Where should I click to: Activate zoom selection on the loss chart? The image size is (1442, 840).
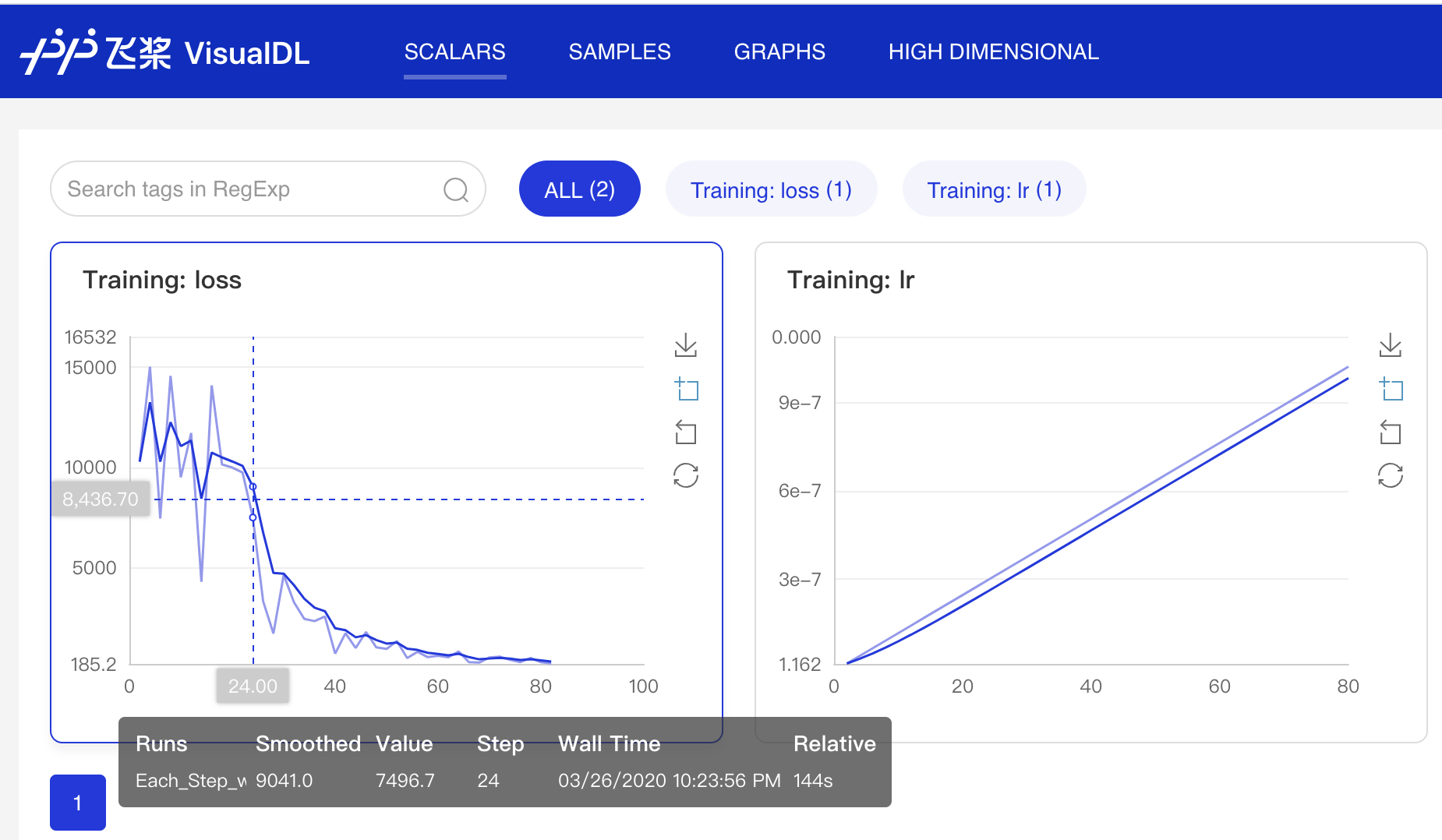(x=686, y=388)
